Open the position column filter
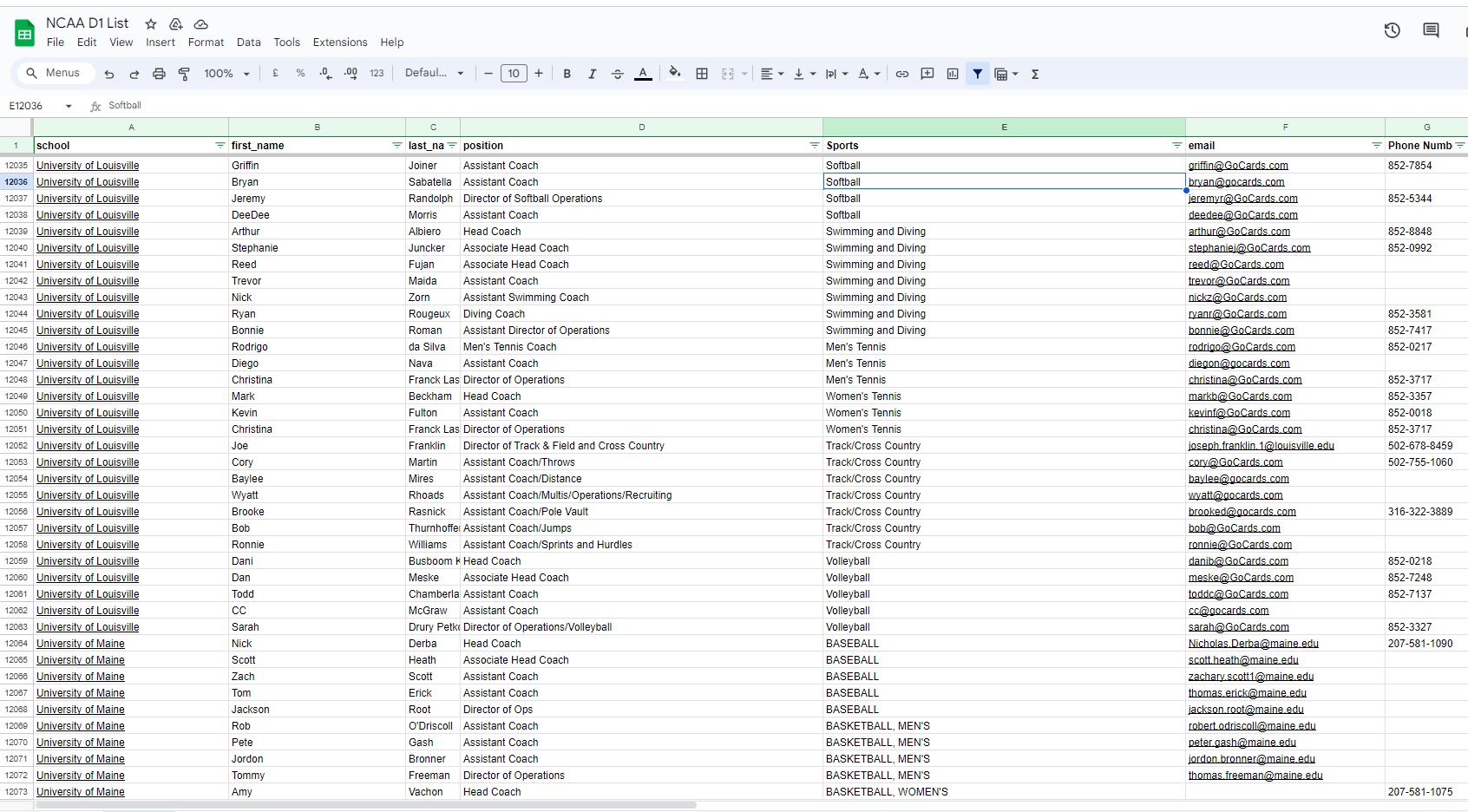1468x812 pixels. pos(814,145)
